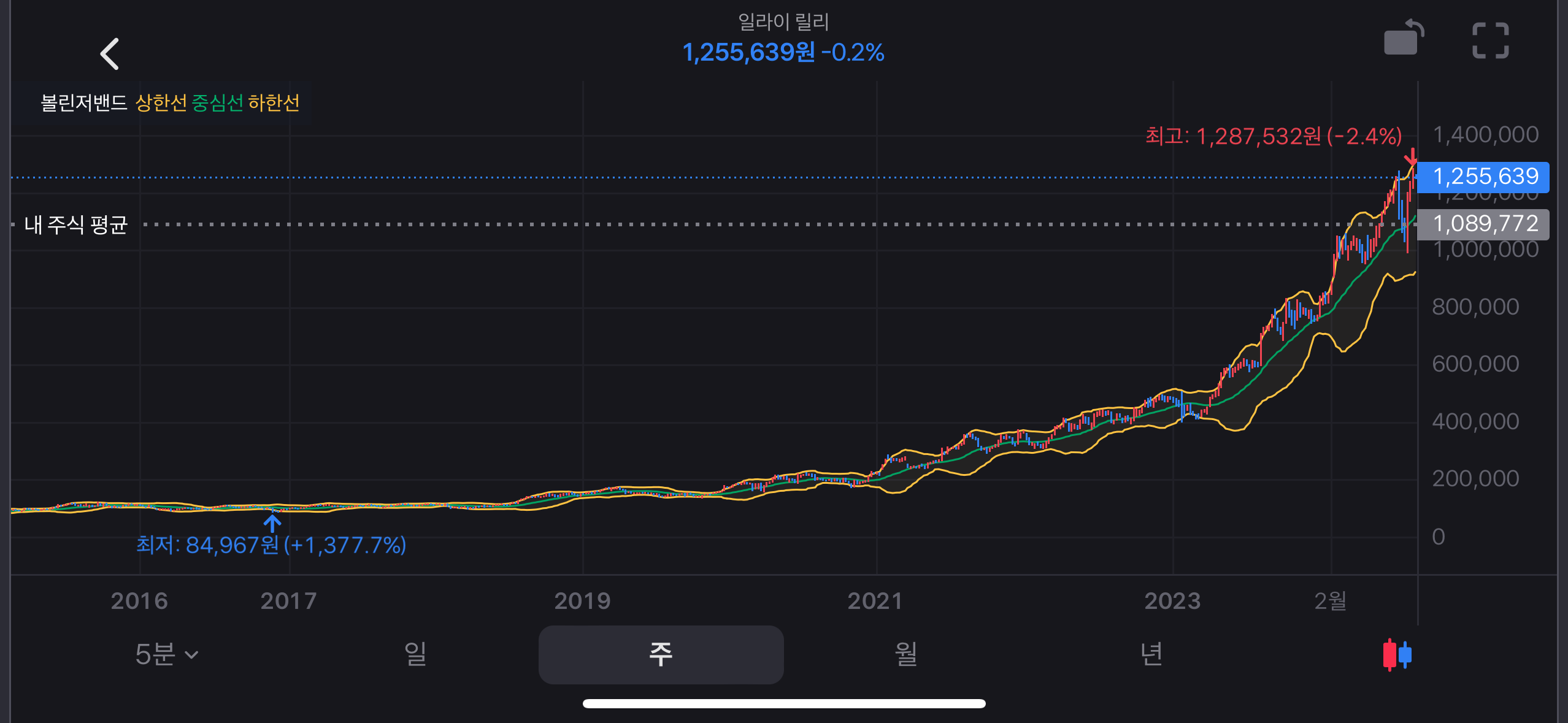Tap the 2023 date axis label

1172,601
